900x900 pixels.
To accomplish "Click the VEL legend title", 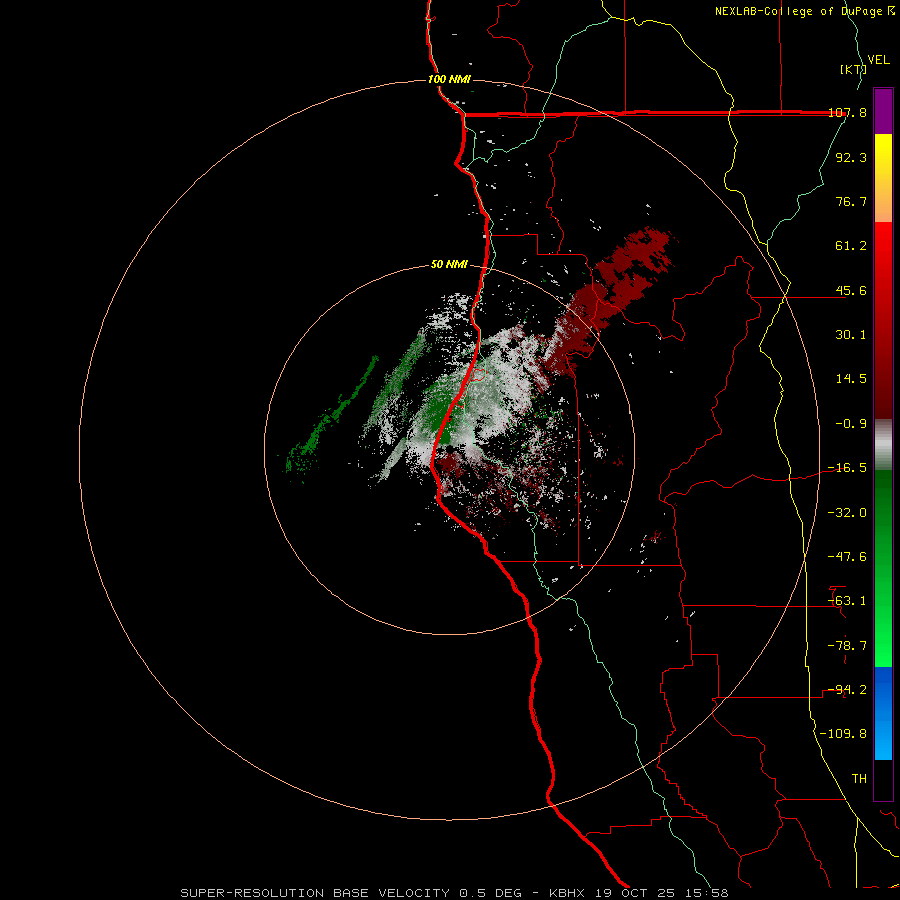I will (878, 60).
